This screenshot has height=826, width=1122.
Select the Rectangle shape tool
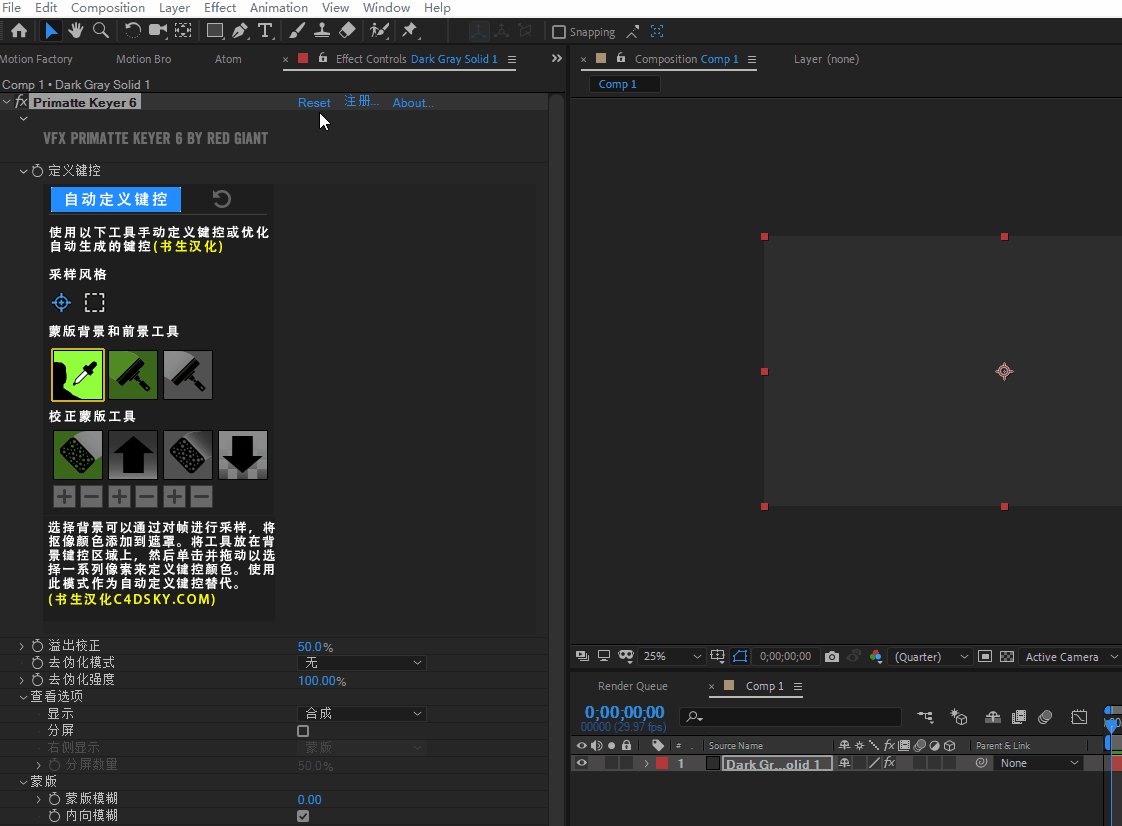point(214,31)
